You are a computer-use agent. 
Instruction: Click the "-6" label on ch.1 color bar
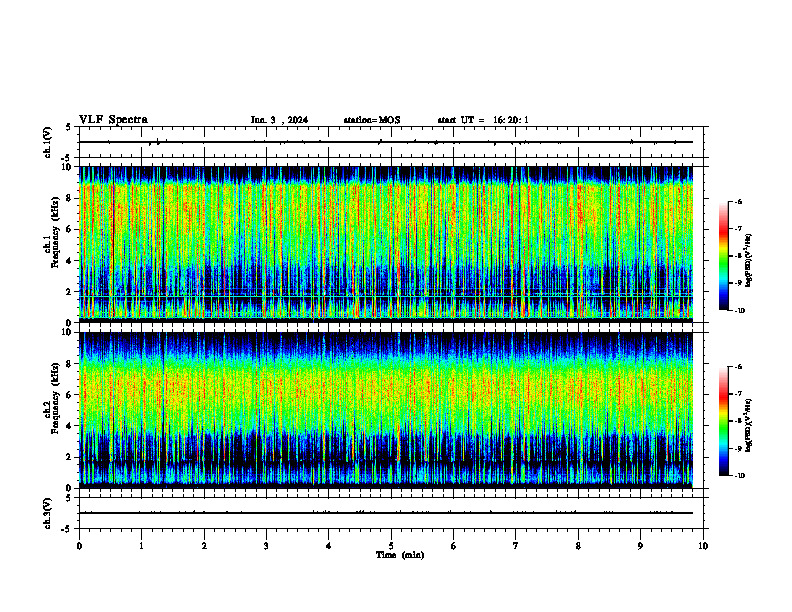pyautogui.click(x=738, y=202)
